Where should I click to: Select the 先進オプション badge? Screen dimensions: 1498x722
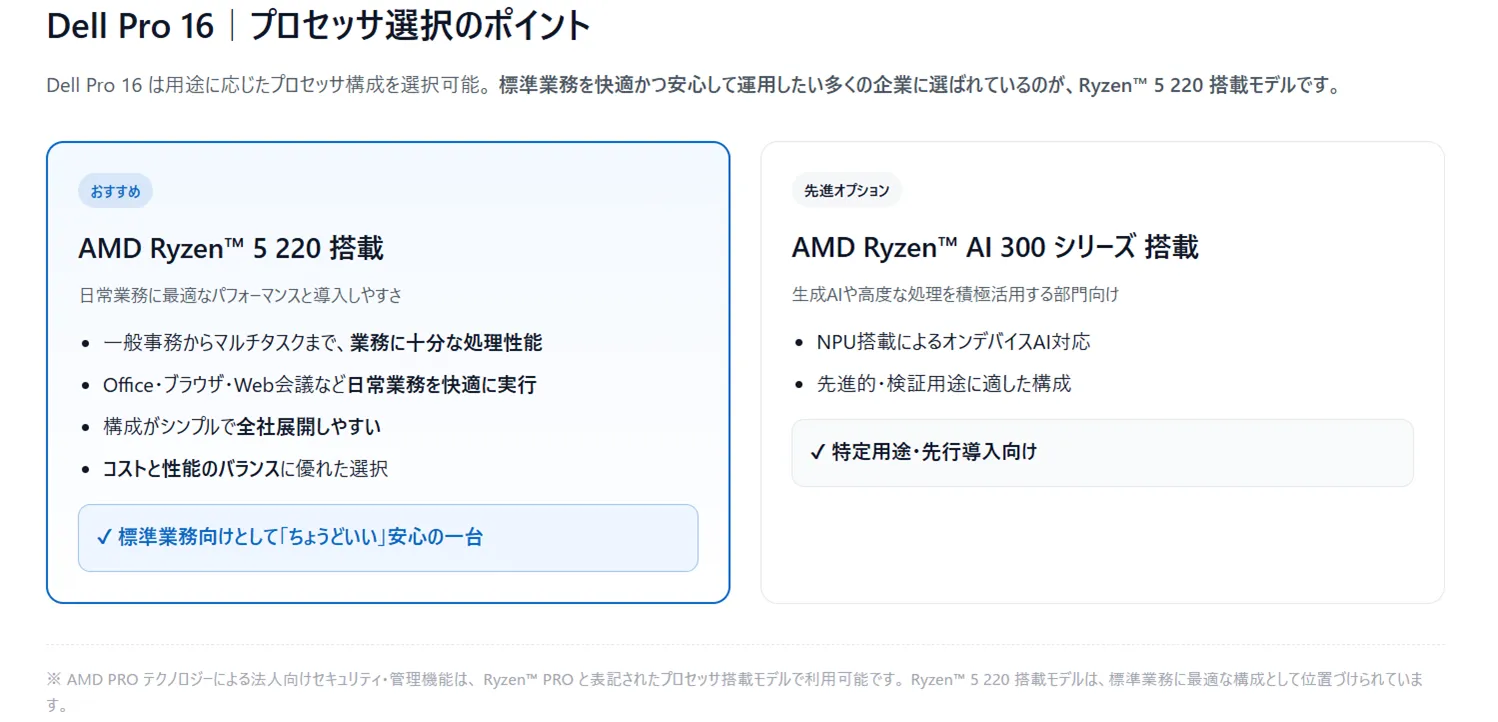tap(847, 190)
